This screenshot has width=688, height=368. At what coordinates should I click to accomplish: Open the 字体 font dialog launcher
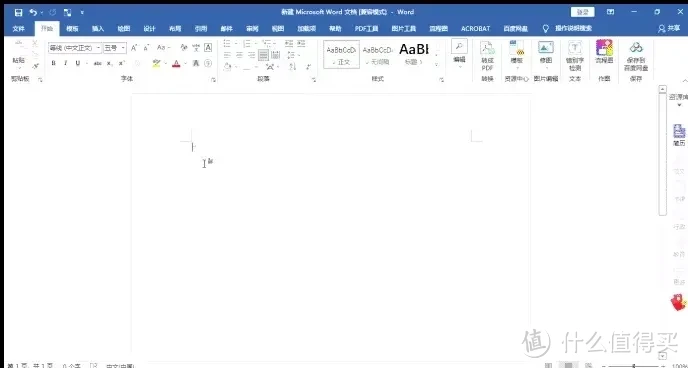click(214, 80)
